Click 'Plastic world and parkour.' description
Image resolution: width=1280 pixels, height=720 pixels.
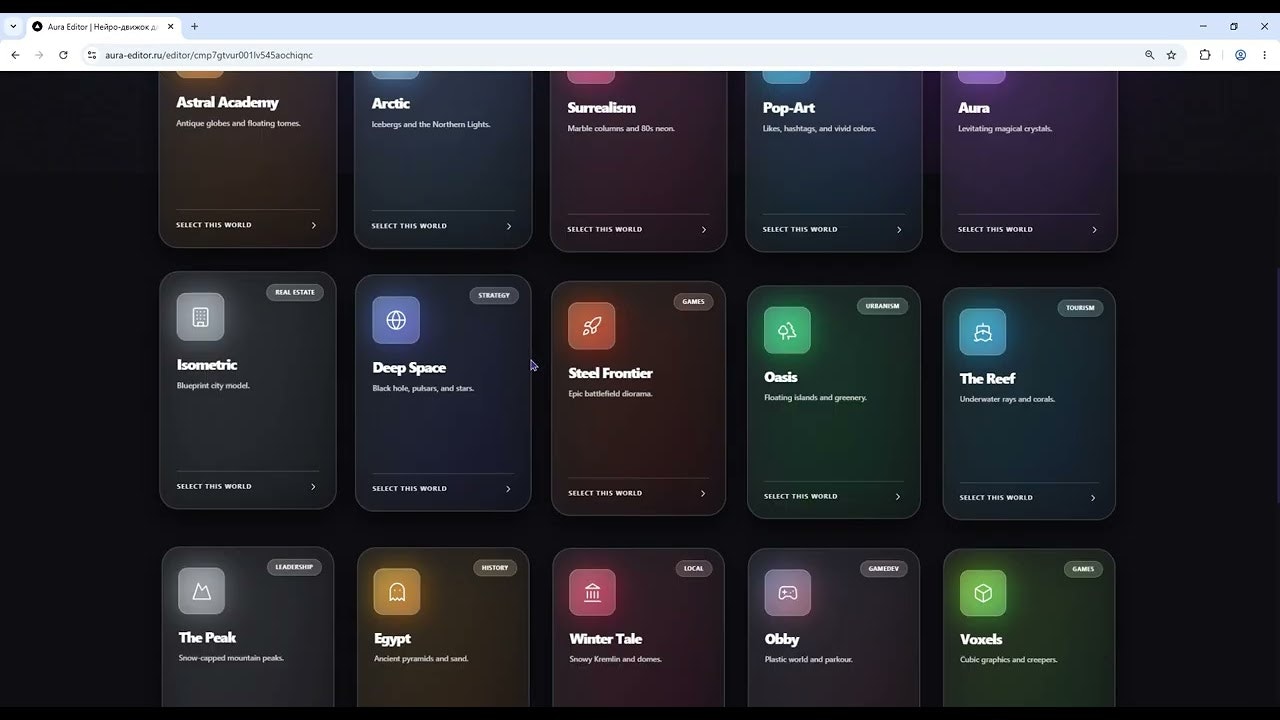(x=811, y=660)
